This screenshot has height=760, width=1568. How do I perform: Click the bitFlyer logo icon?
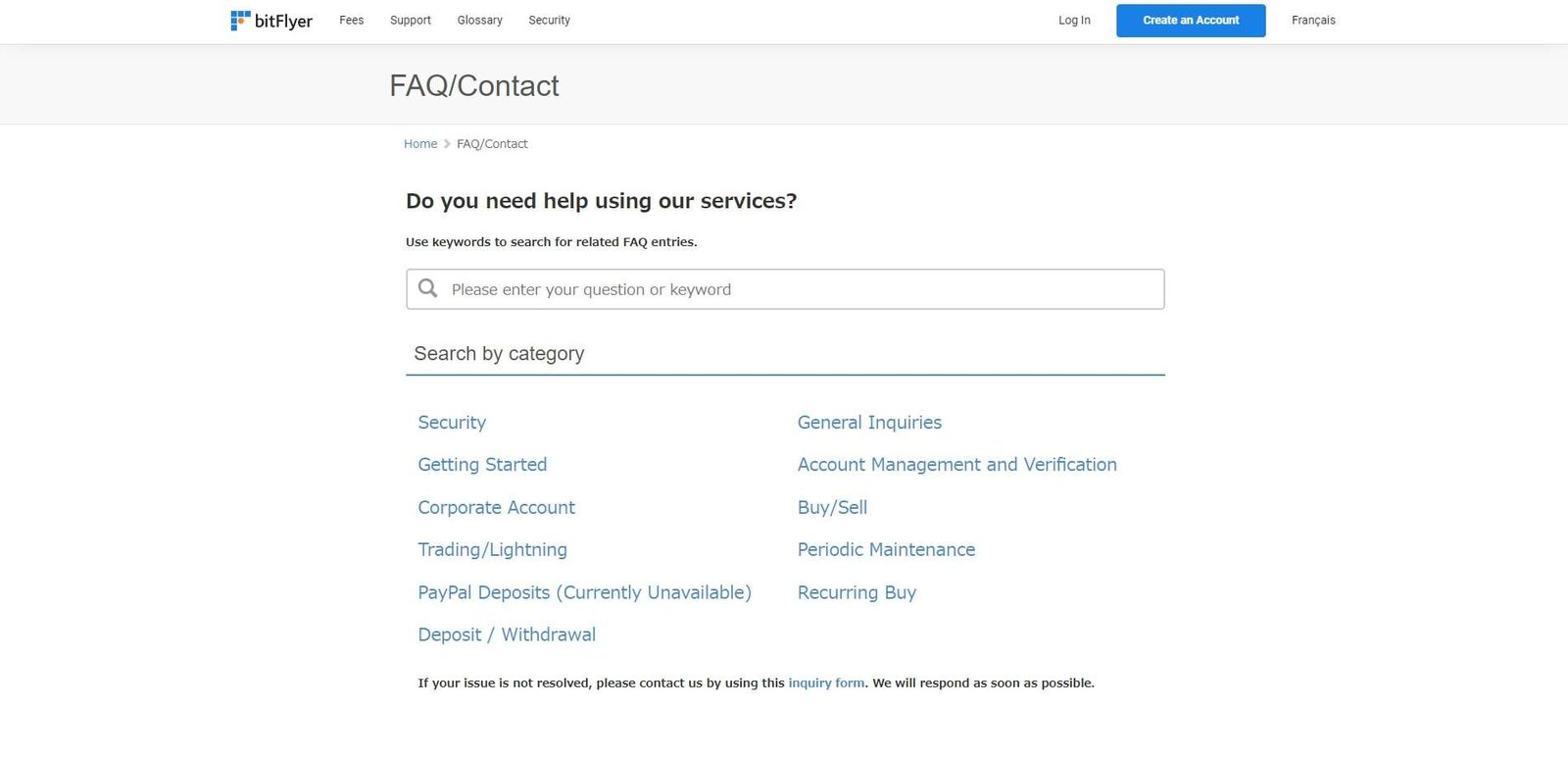pos(240,21)
